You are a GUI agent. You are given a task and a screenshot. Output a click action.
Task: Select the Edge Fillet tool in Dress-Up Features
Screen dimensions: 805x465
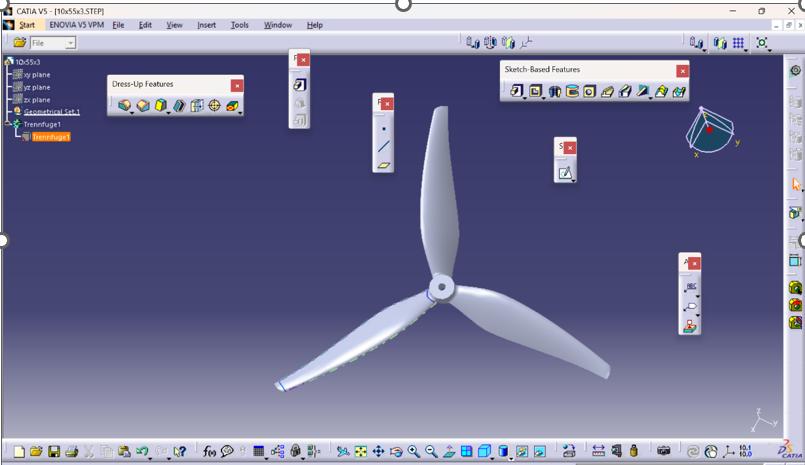(x=124, y=105)
